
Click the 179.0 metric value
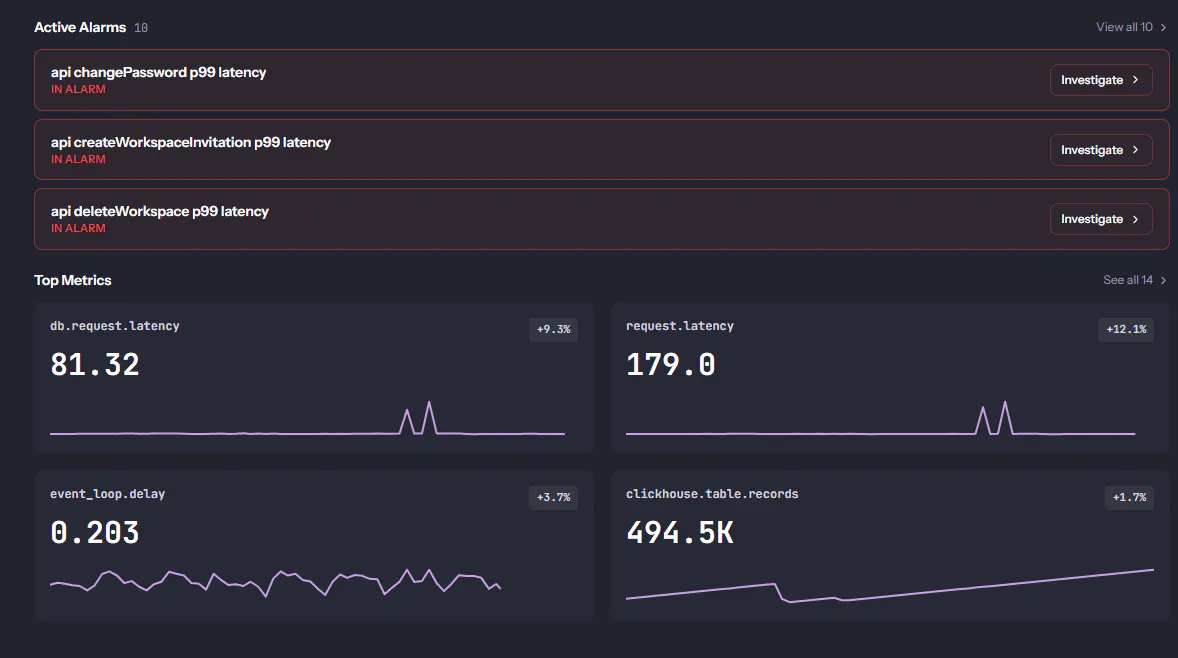coord(671,365)
